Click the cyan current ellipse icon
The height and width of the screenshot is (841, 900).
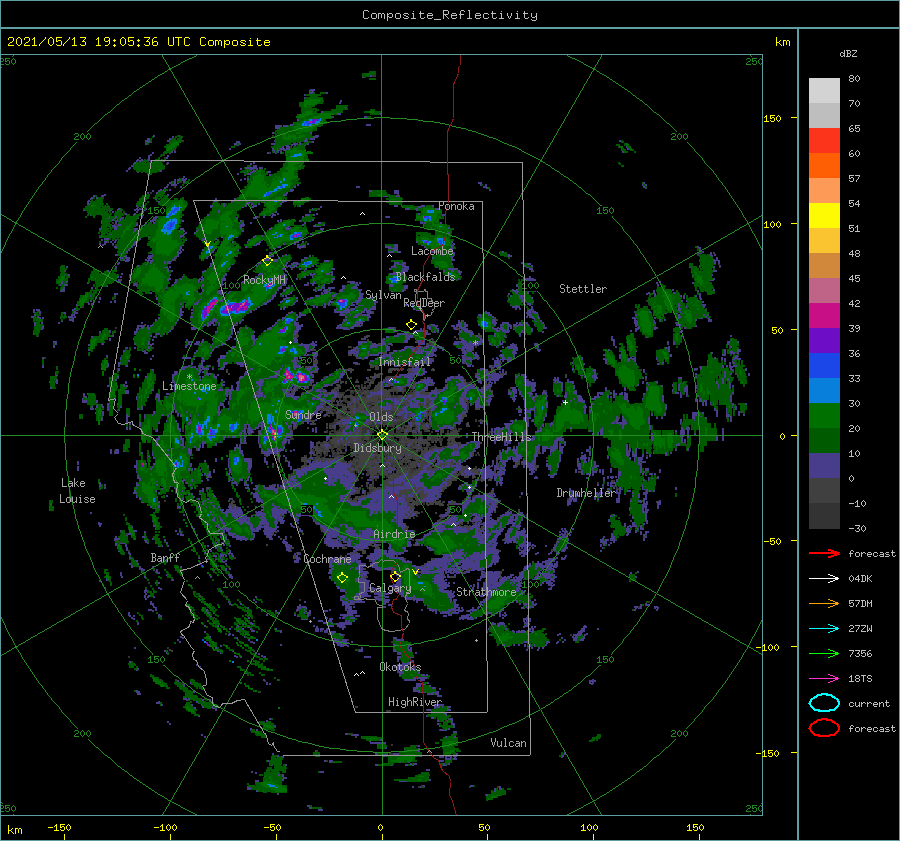click(824, 703)
